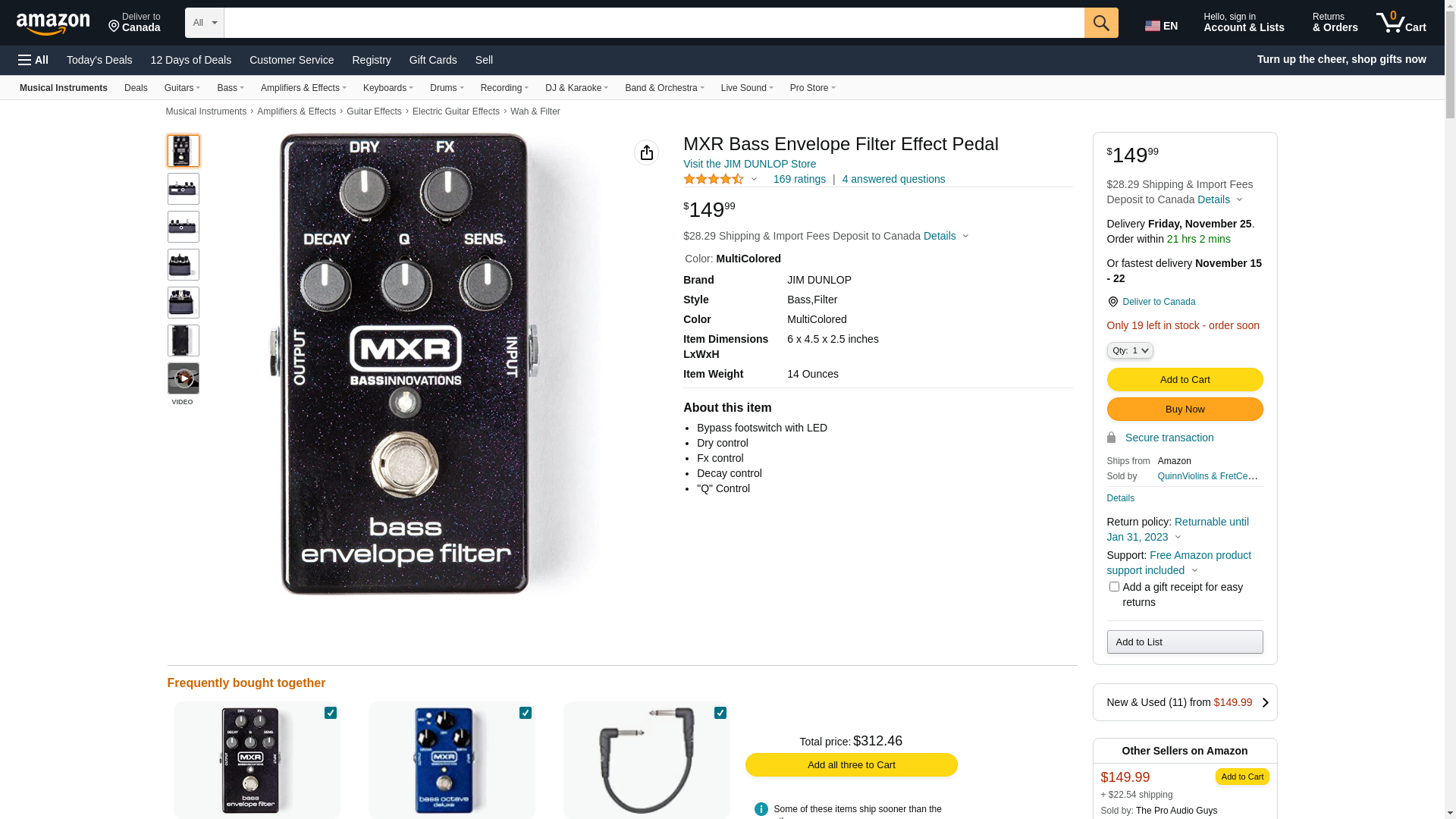Open the shopping cart icon
The height and width of the screenshot is (819, 1456).
point(1400,23)
